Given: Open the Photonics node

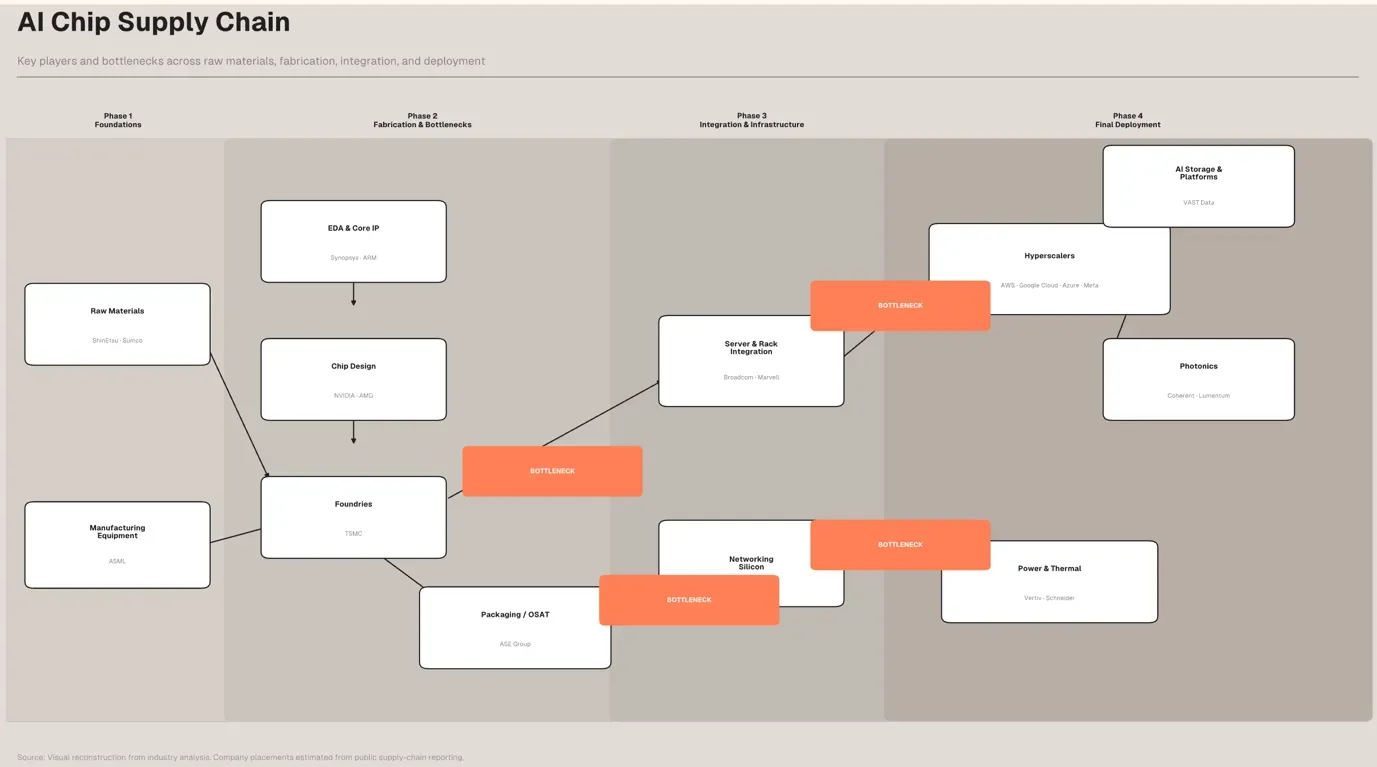Looking at the screenshot, I should pyautogui.click(x=1198, y=378).
